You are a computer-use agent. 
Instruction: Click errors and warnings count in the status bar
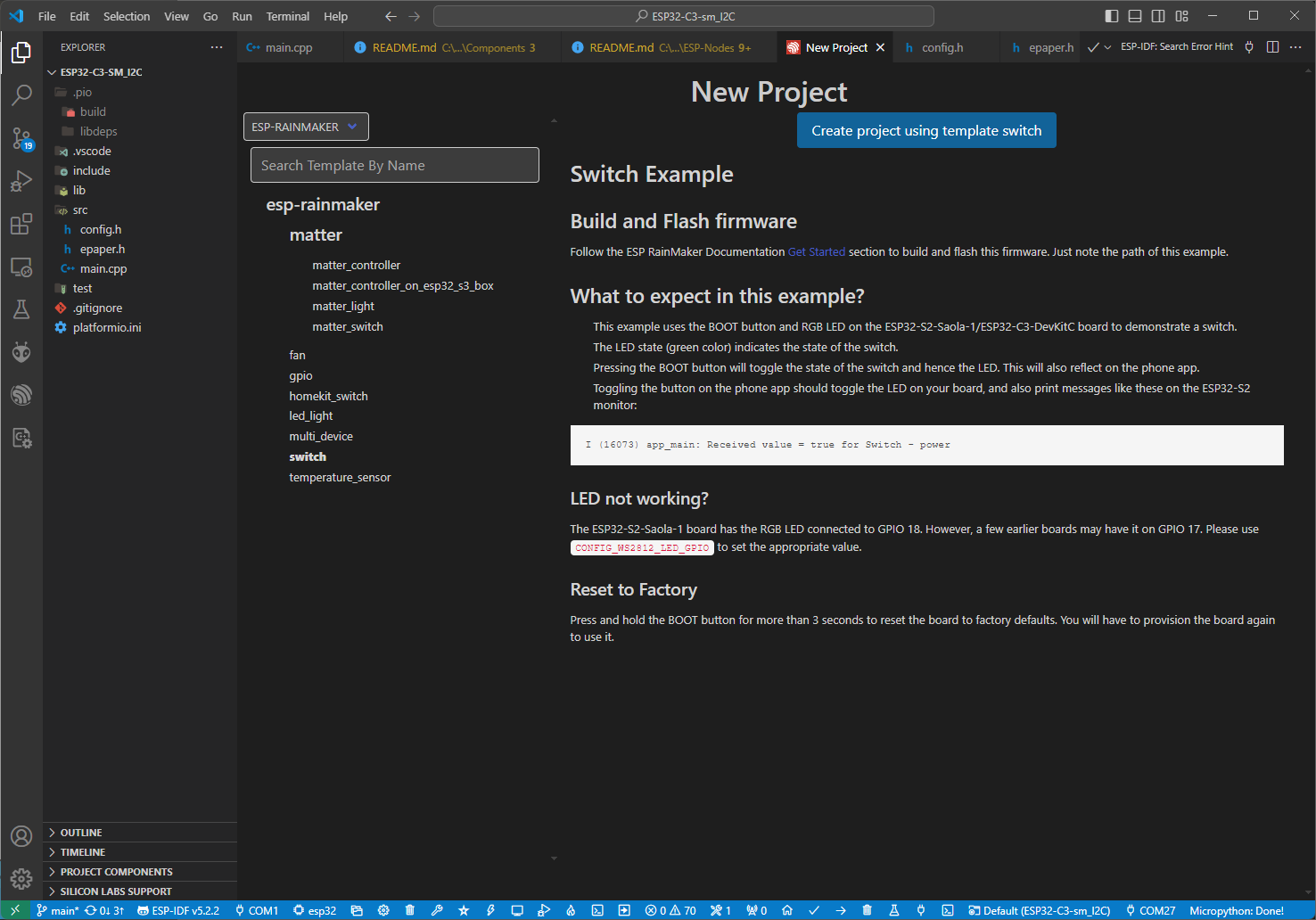pos(670,910)
